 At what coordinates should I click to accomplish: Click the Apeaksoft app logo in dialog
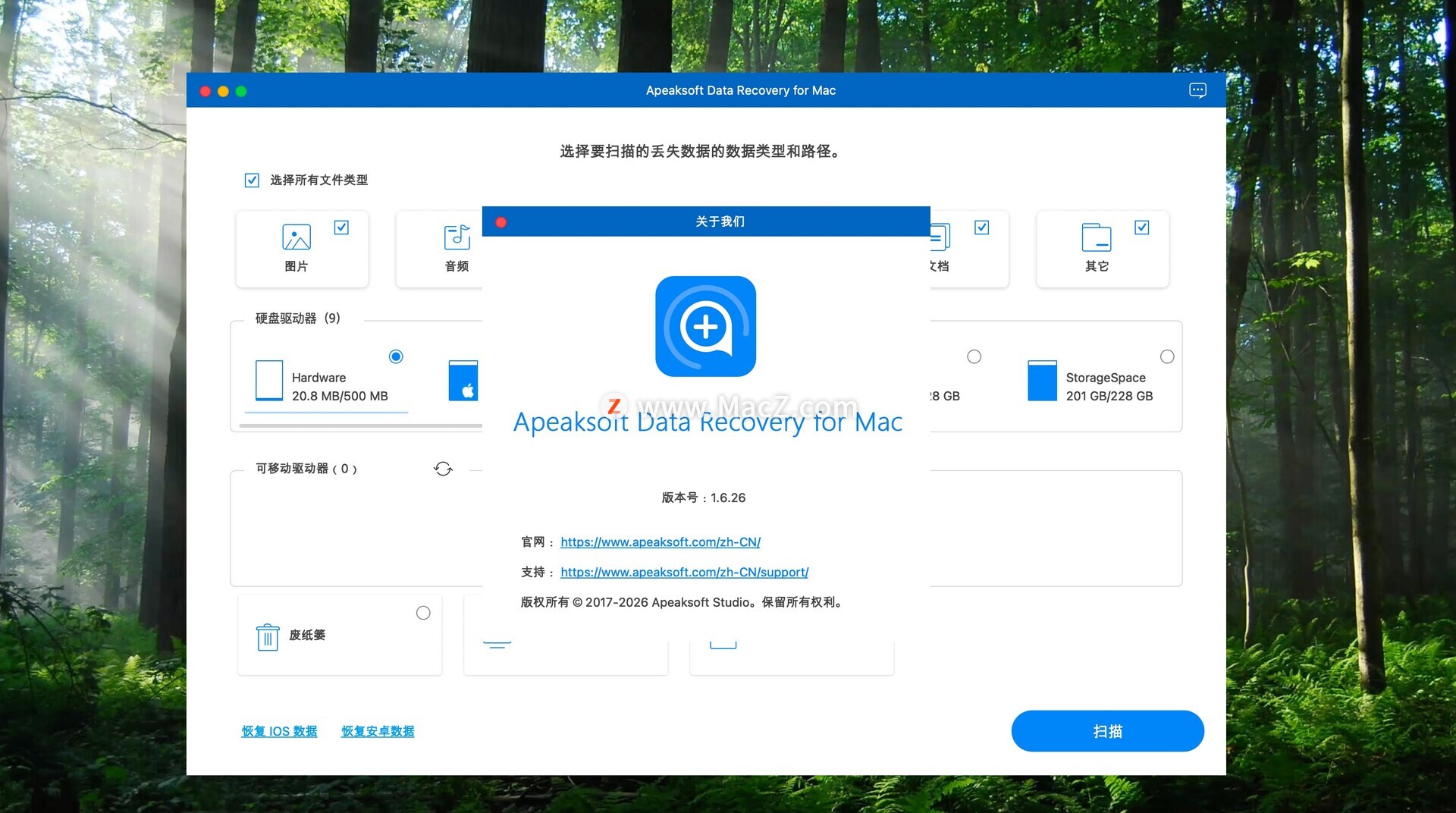705,326
